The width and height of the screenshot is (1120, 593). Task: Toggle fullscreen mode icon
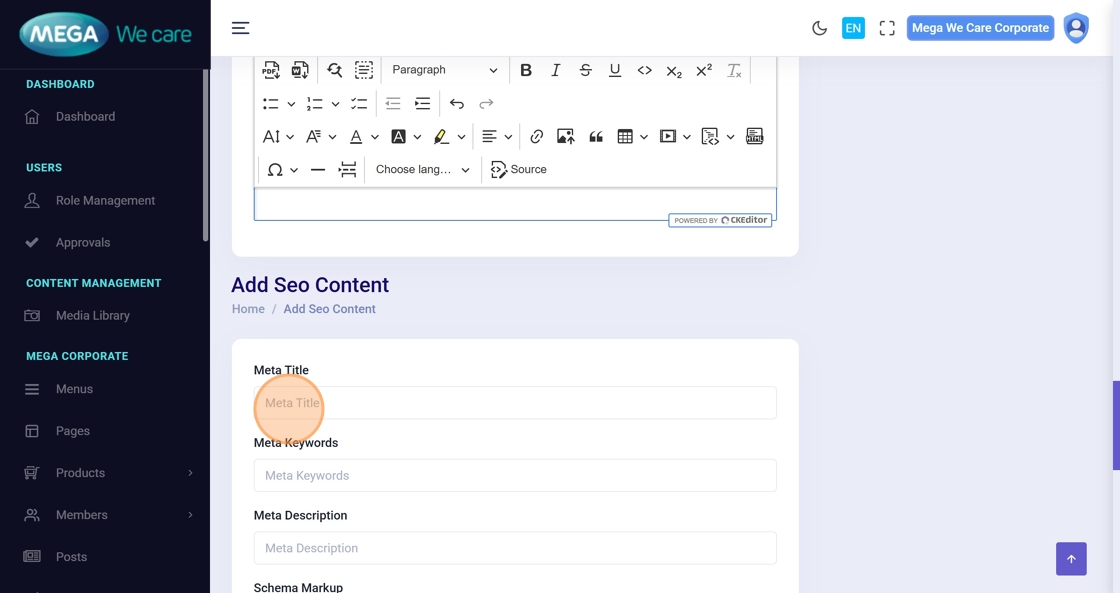(x=887, y=28)
